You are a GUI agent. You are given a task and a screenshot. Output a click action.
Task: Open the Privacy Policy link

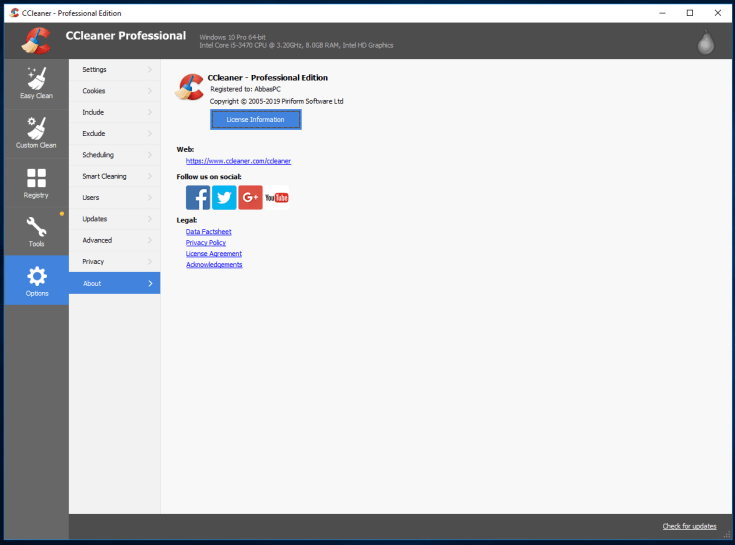pyautogui.click(x=206, y=243)
